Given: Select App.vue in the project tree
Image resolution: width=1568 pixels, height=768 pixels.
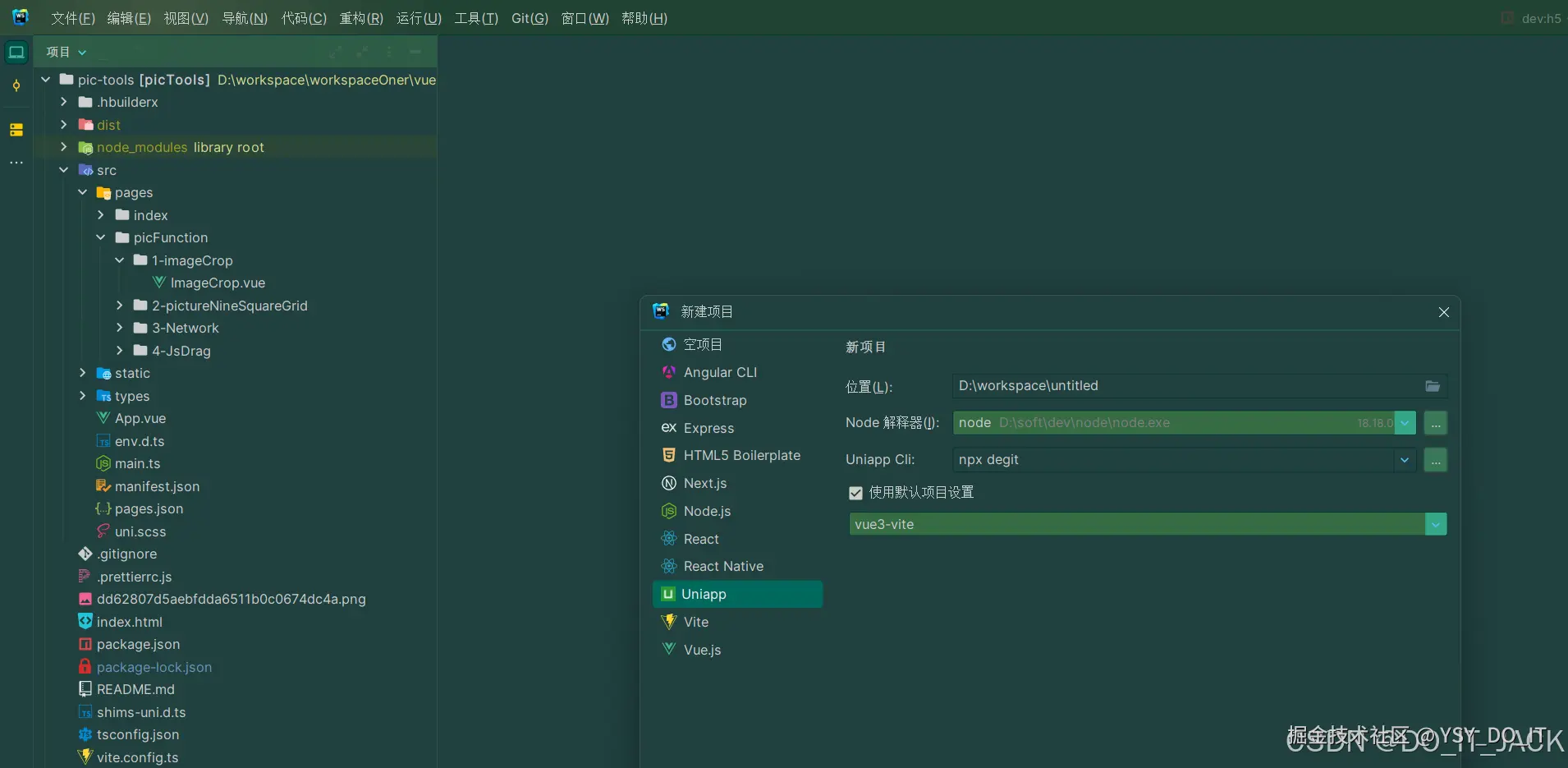Looking at the screenshot, I should [140, 418].
